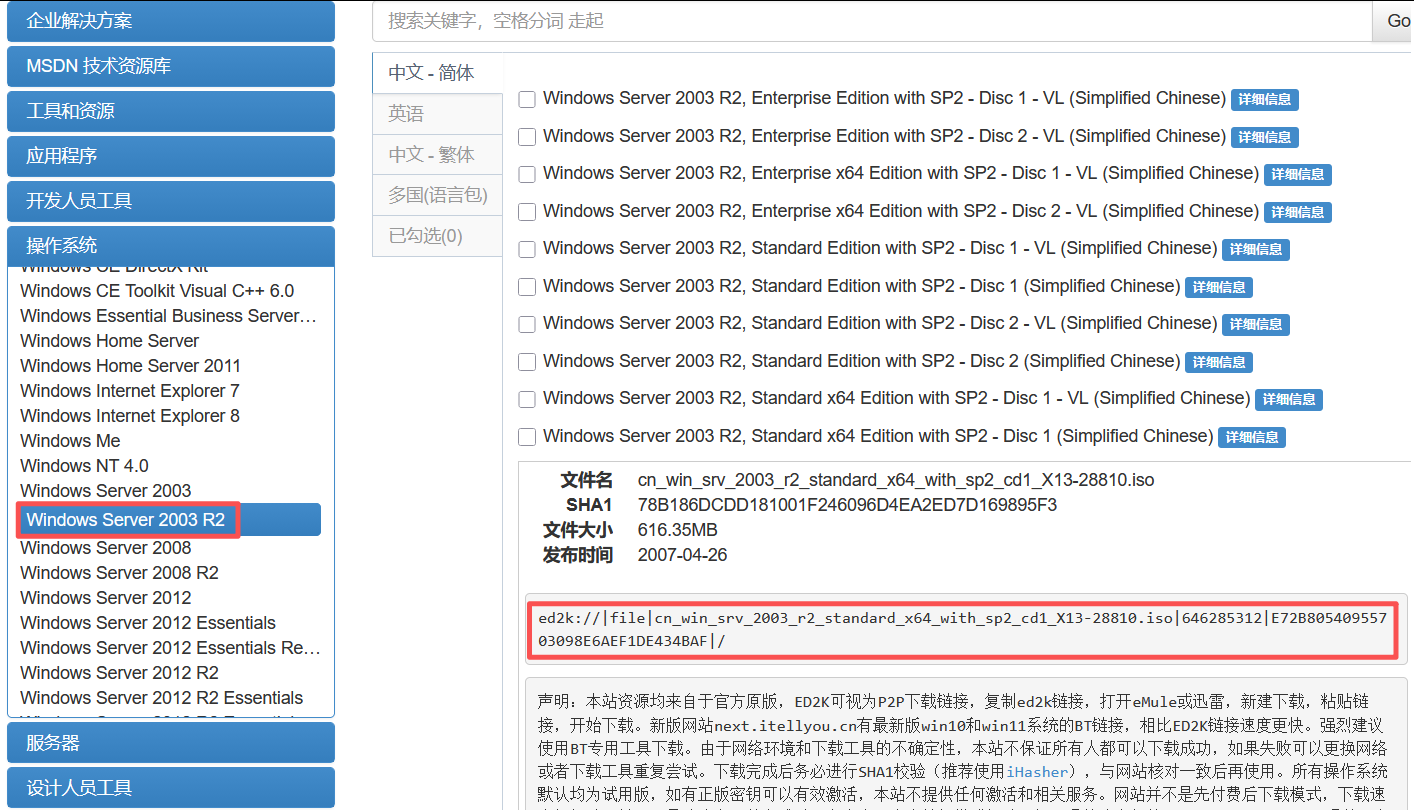Check Standard Edition SP2 Disc 2 VL checkbox
The height and width of the screenshot is (810, 1414).
click(x=527, y=324)
